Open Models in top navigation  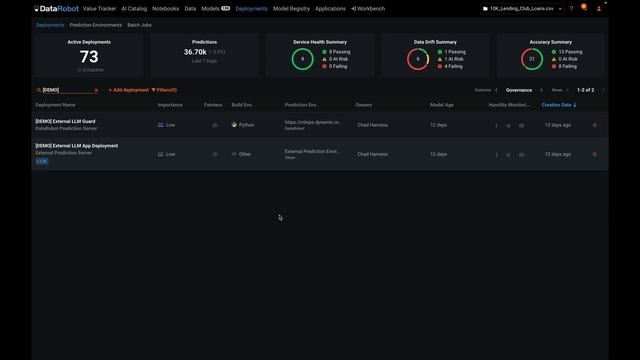coord(216,9)
